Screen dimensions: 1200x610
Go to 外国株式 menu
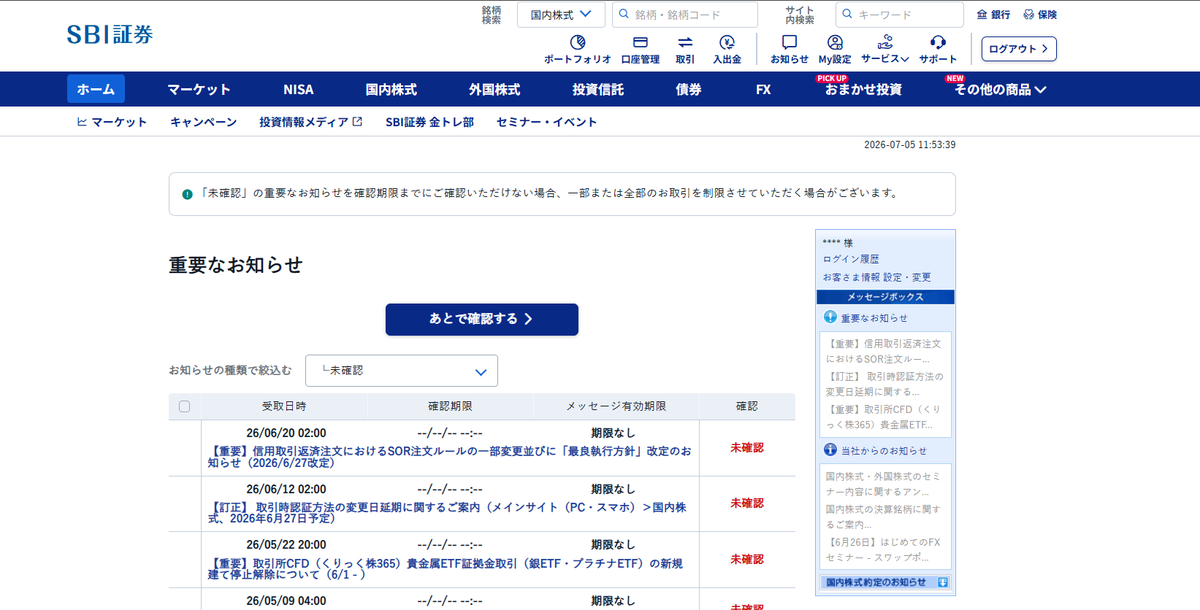pyautogui.click(x=494, y=89)
